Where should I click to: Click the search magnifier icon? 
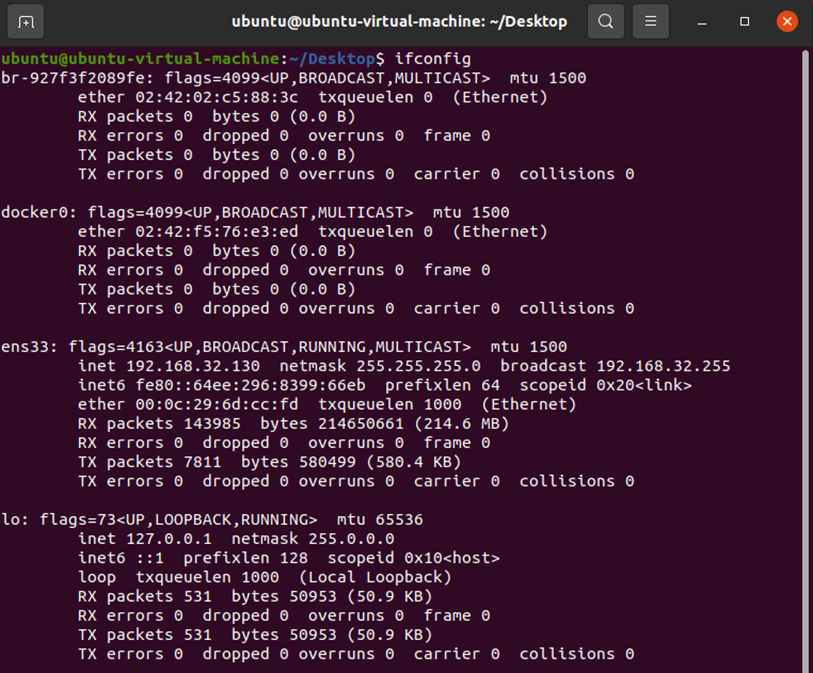coord(606,21)
